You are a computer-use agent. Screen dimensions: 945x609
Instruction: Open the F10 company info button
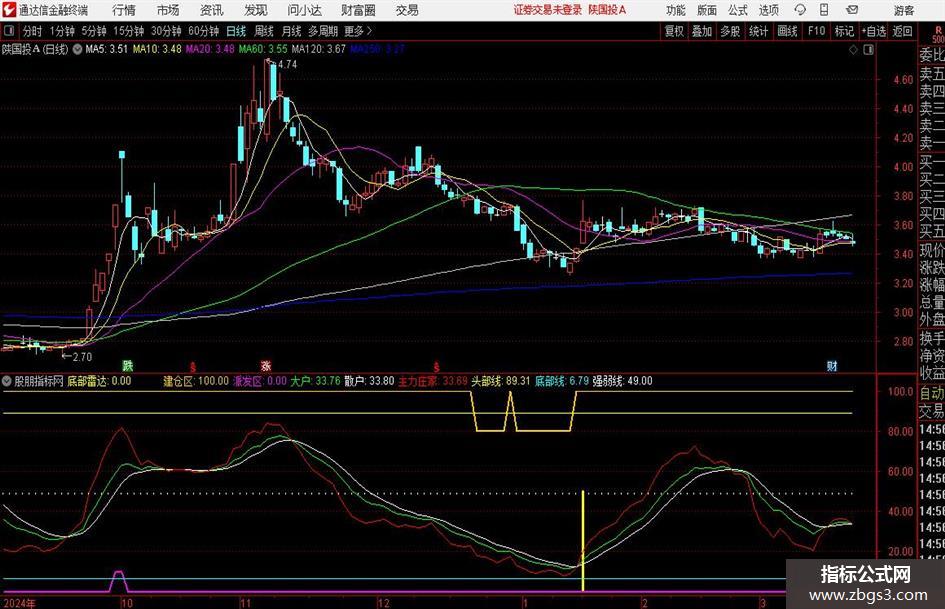click(x=817, y=31)
